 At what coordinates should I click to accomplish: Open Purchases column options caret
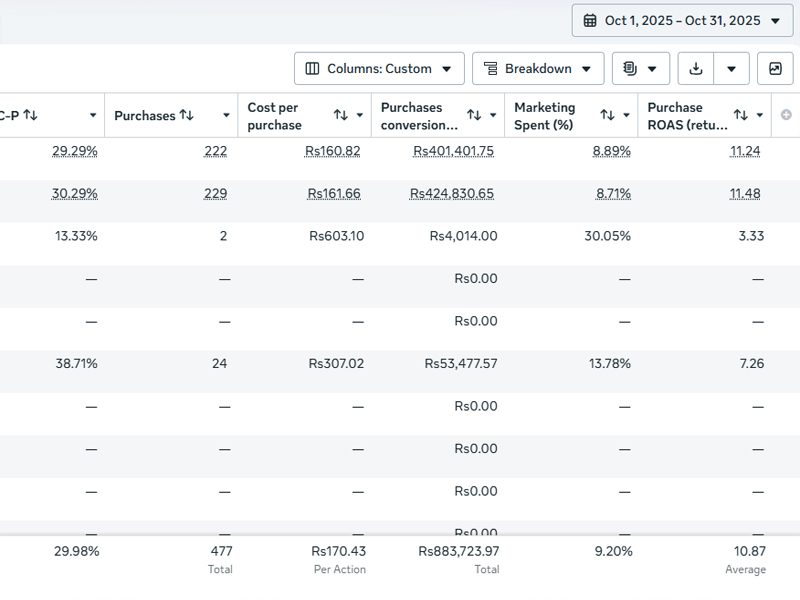(226, 115)
